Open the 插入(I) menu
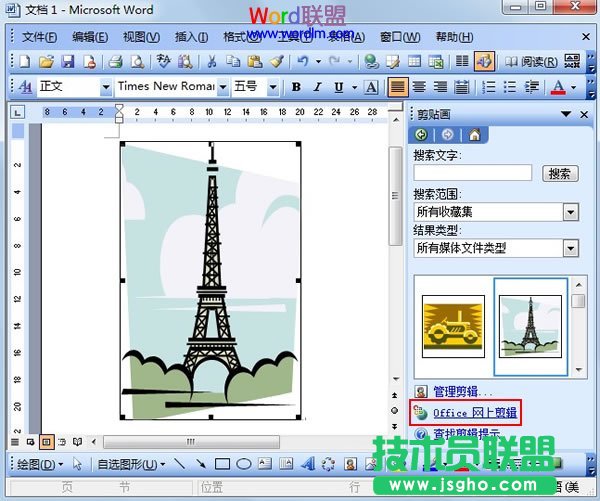Image resolution: width=600 pixels, height=501 pixels. click(x=191, y=37)
